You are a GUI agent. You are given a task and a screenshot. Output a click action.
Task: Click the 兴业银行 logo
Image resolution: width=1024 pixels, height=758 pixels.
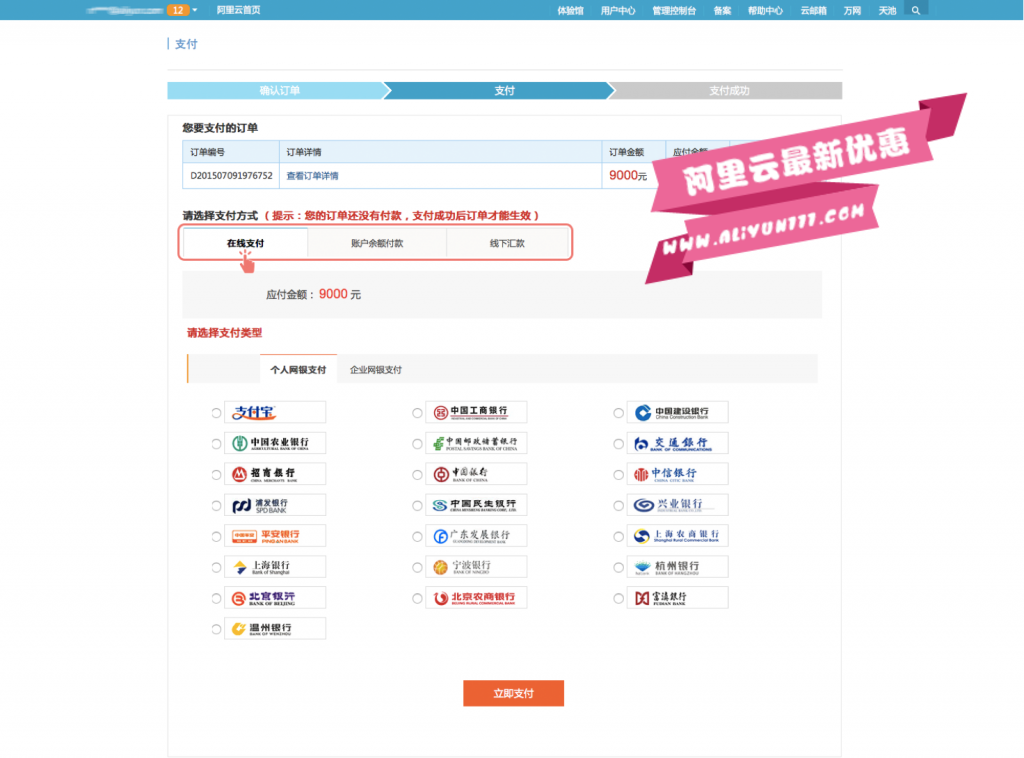677,505
